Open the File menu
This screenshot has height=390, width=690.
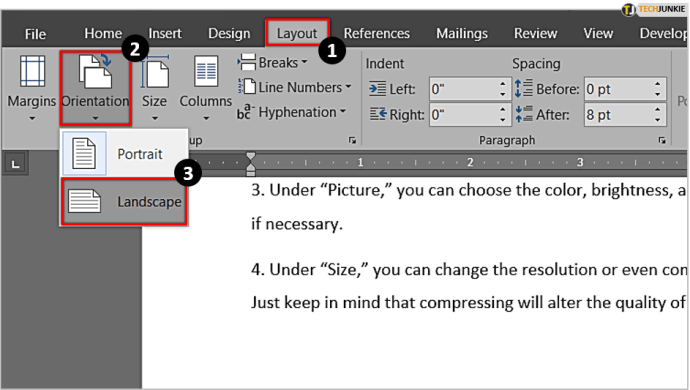tap(35, 34)
